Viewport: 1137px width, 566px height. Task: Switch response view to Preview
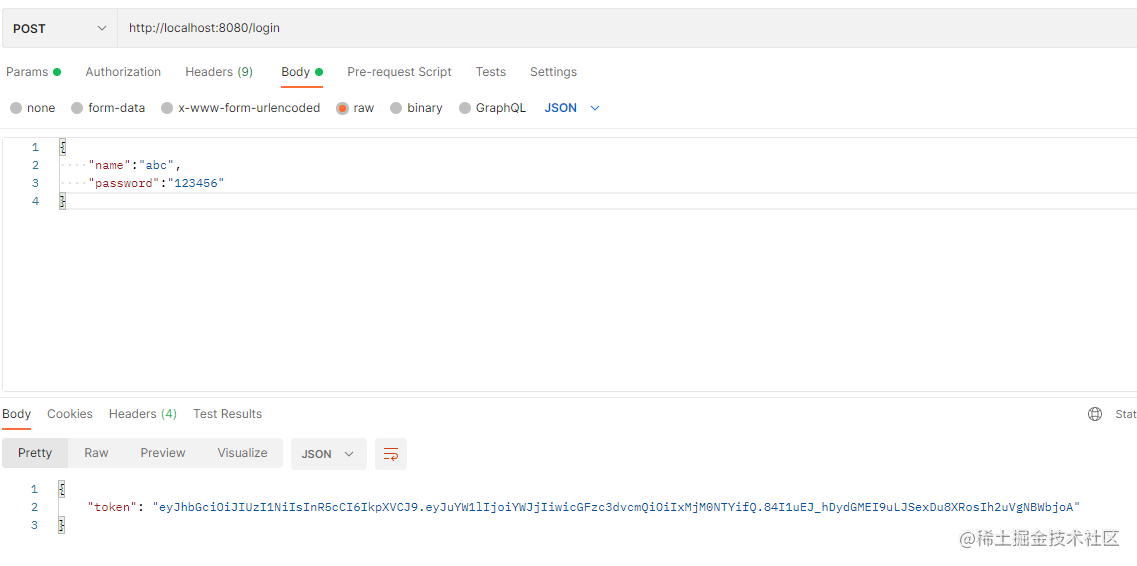(x=163, y=453)
